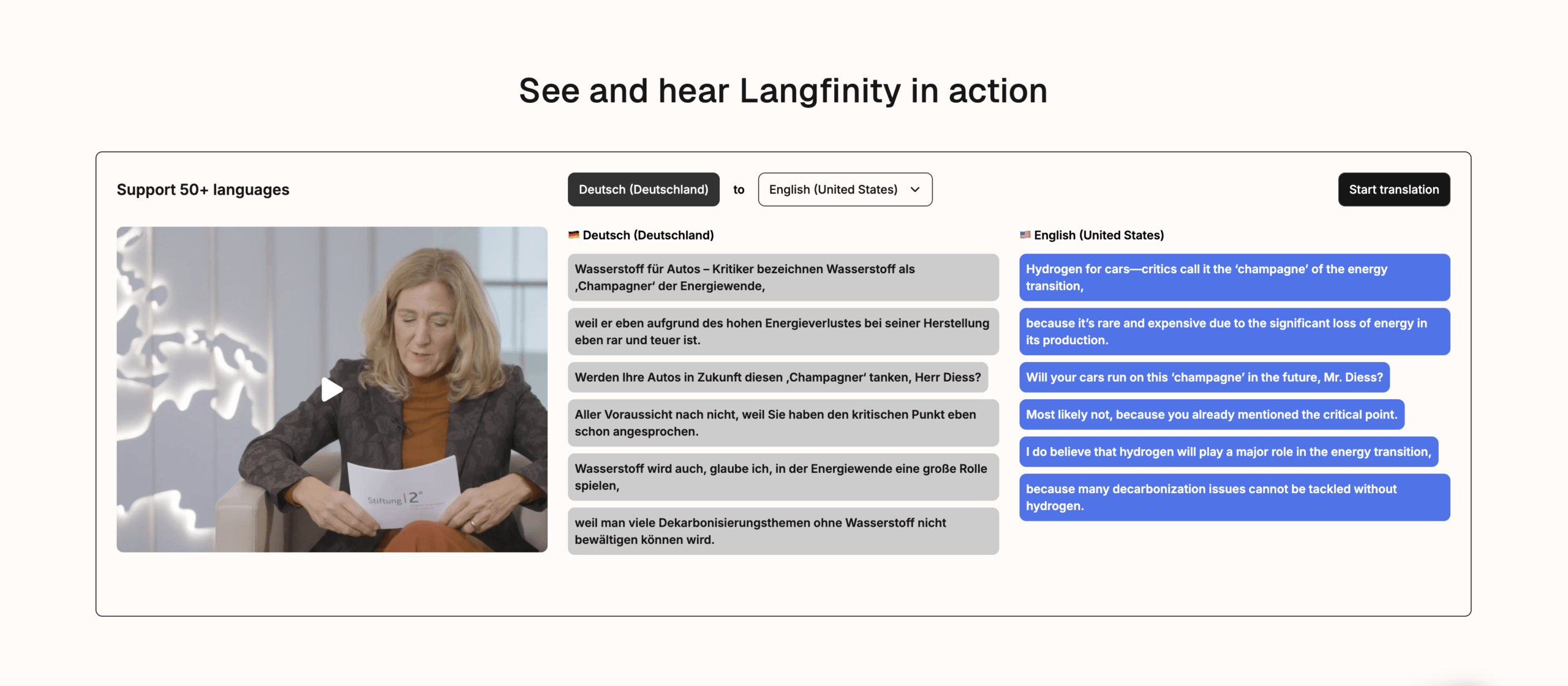Click the Deutsch (Deutschland) source language button
1568x686 pixels.
(643, 190)
